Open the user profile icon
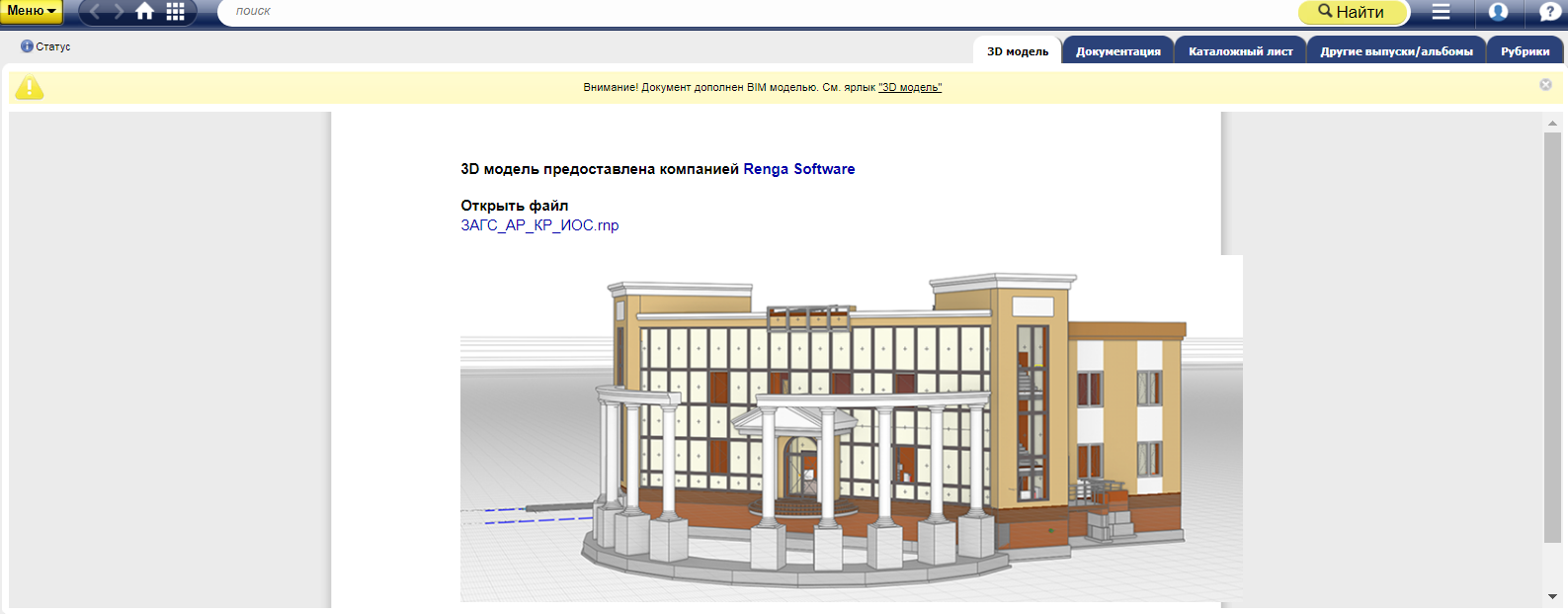Viewport: 1568px width, 614px height. [1498, 12]
